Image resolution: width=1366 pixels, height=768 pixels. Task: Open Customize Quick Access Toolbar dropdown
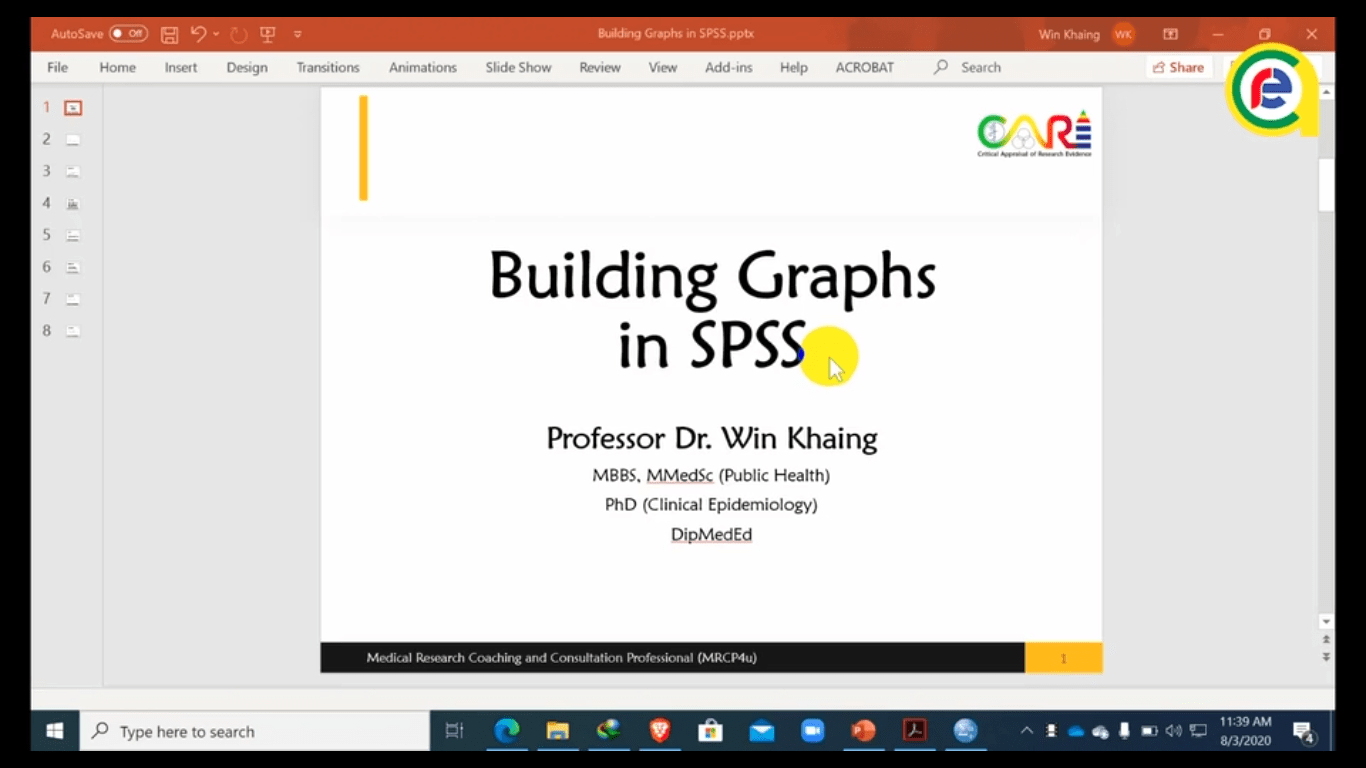298,35
